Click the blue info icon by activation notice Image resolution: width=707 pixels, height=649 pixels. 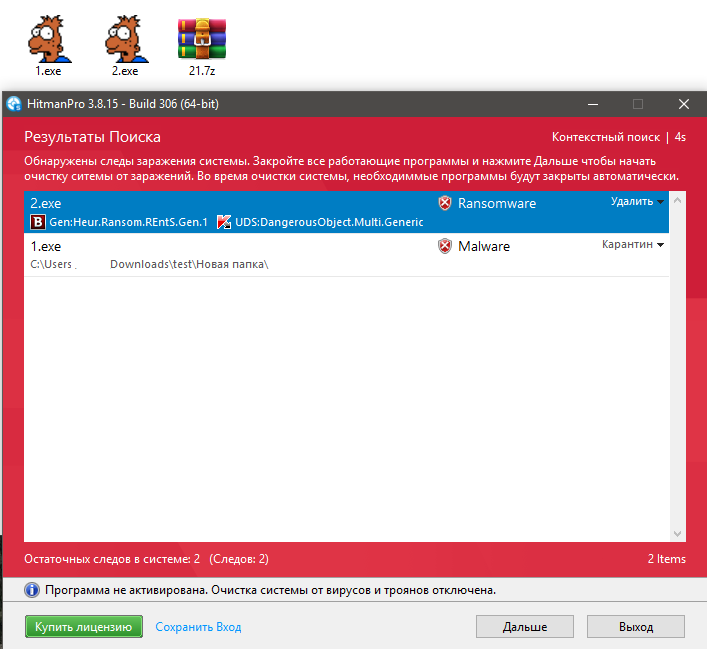pos(32,590)
